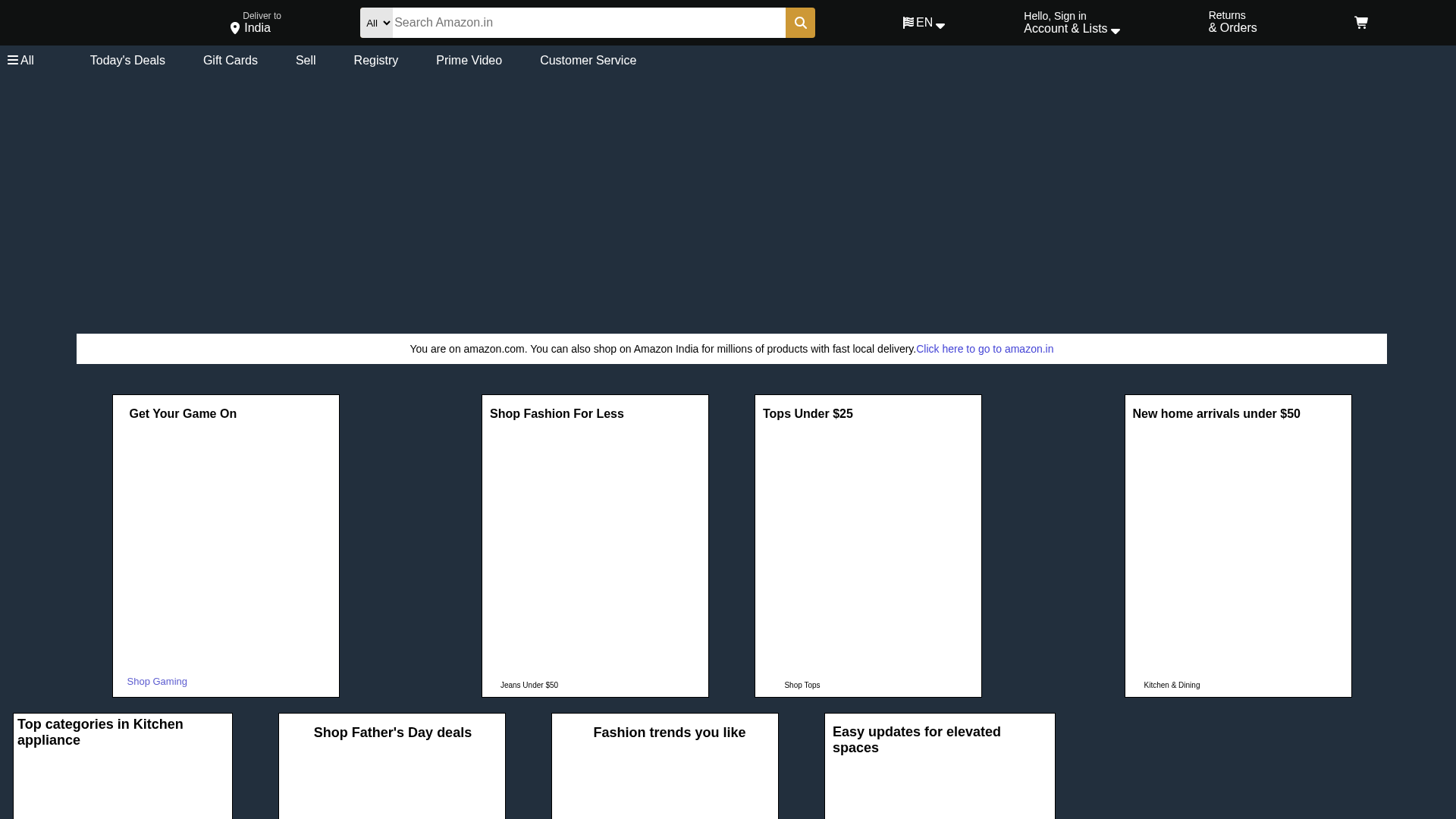Click the Hello, Sign in text

(x=1055, y=16)
